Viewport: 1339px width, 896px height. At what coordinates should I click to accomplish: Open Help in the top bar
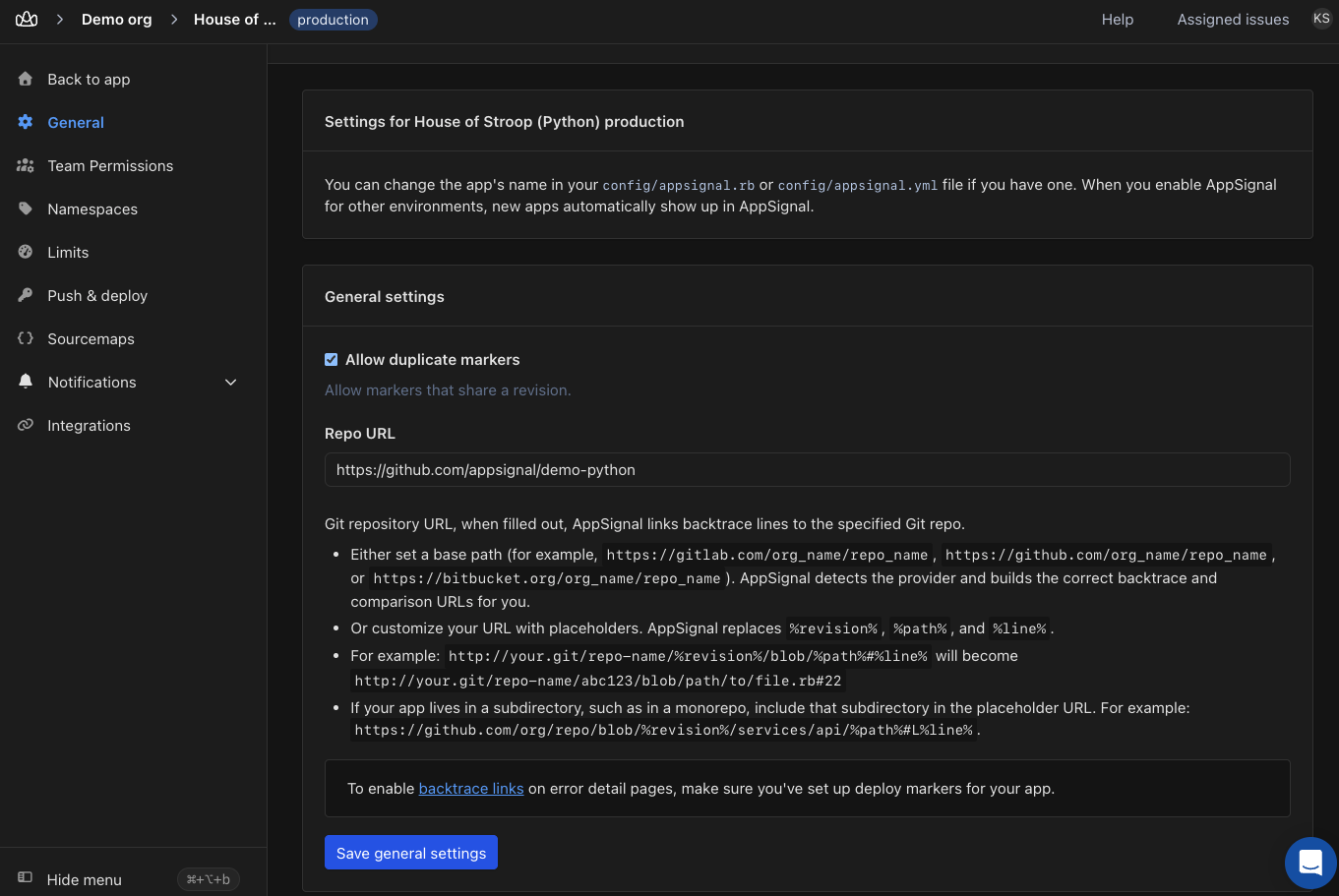coord(1118,20)
